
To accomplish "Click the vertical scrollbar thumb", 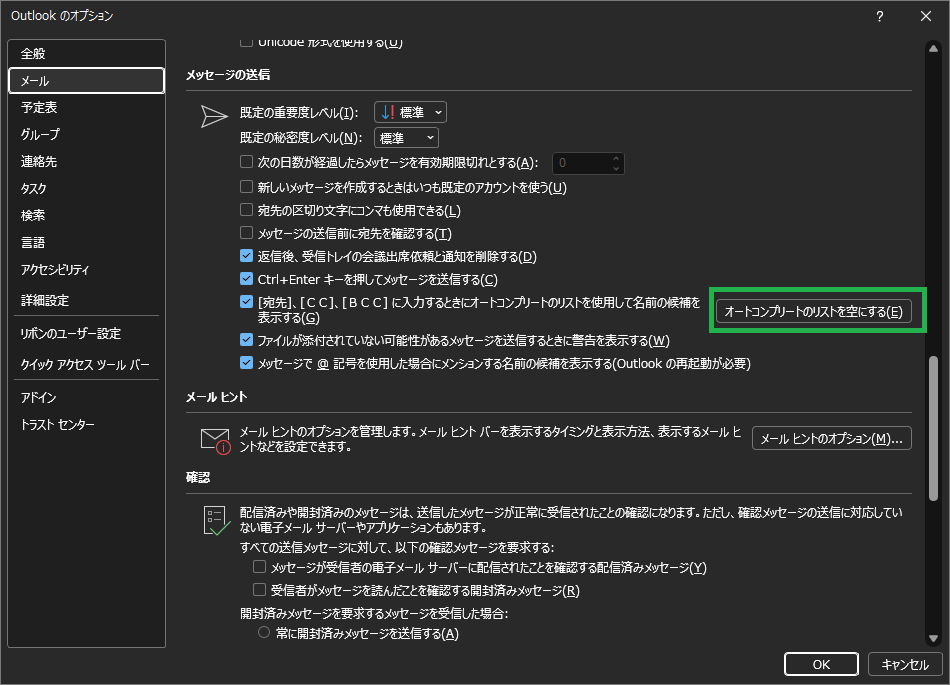I will (x=933, y=429).
